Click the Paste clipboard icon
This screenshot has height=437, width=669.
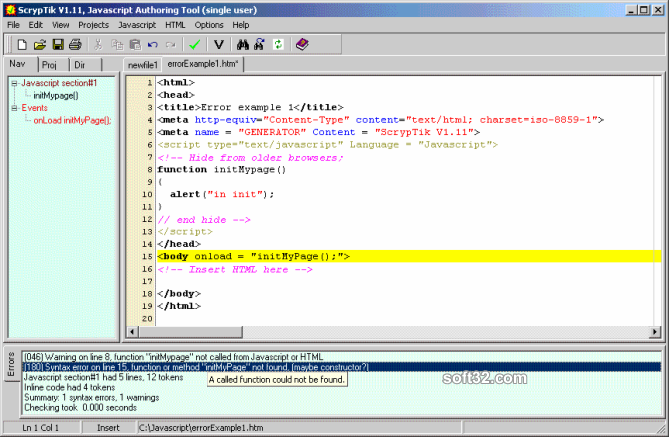[x=135, y=44]
